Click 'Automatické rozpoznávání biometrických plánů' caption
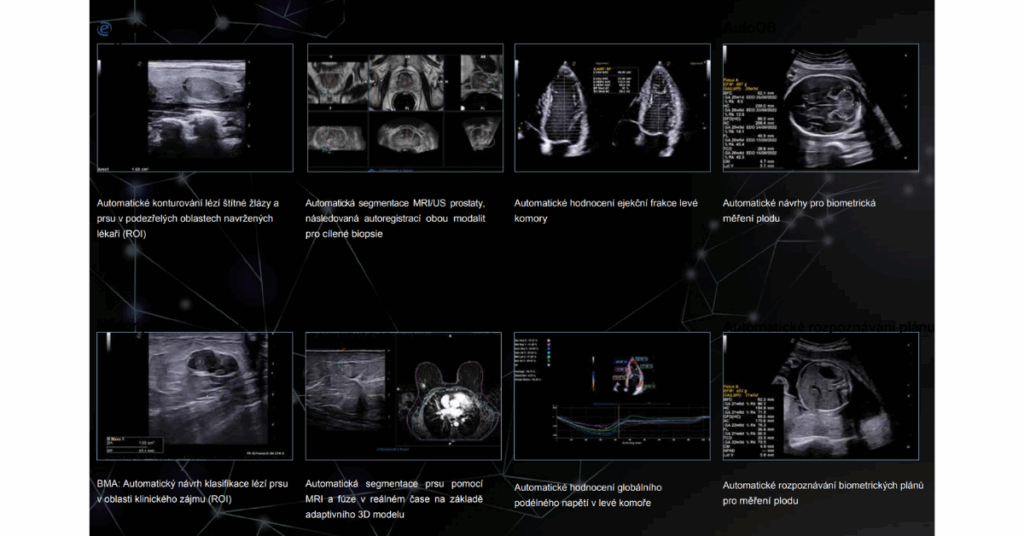The image size is (1024, 536). coord(822,492)
